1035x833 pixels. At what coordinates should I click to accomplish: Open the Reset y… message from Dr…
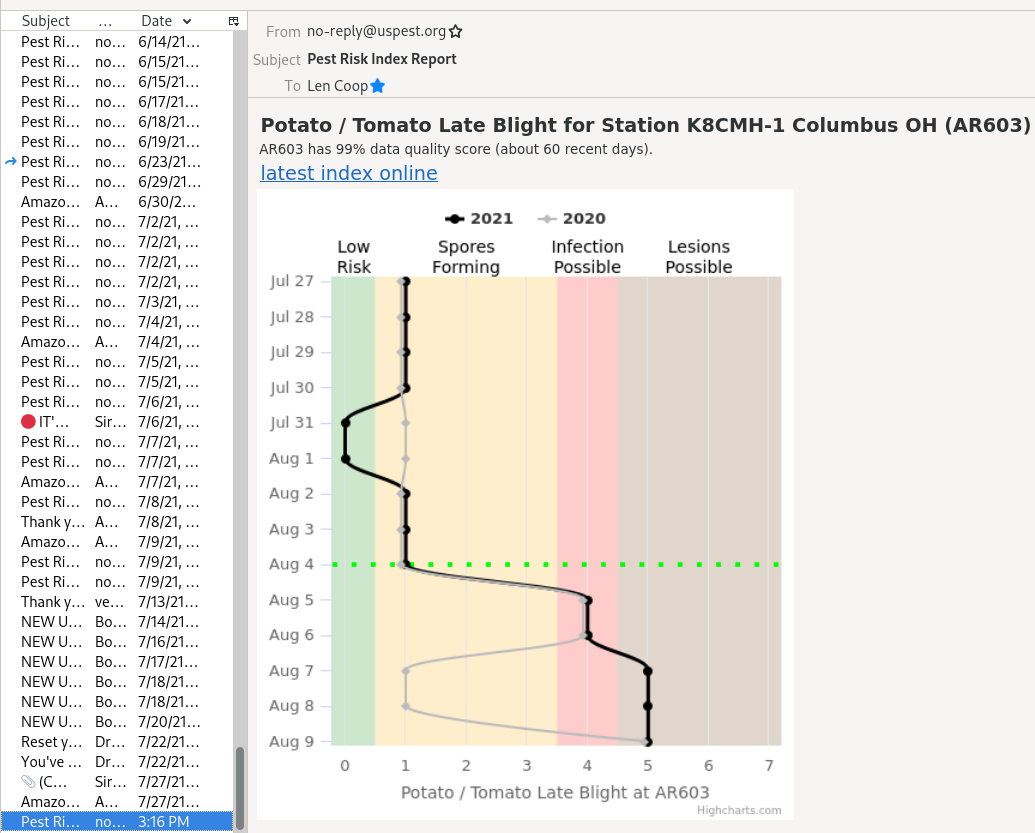pos(117,742)
